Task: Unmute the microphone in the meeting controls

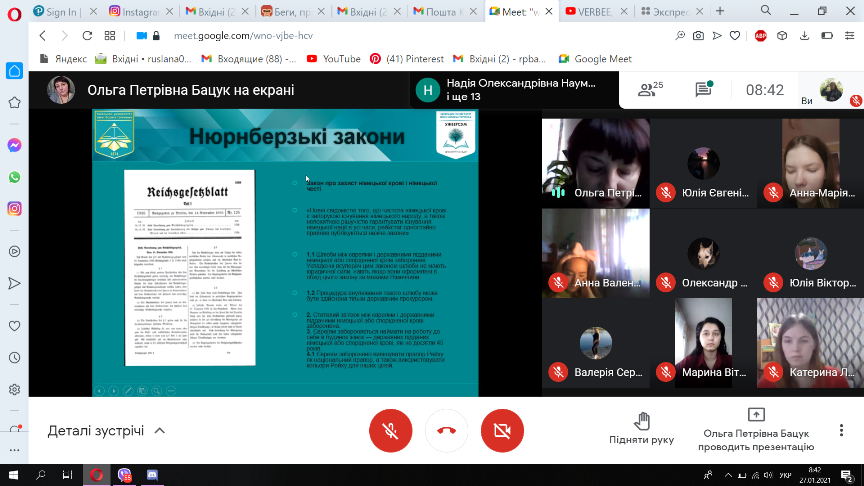Action: [x=391, y=430]
